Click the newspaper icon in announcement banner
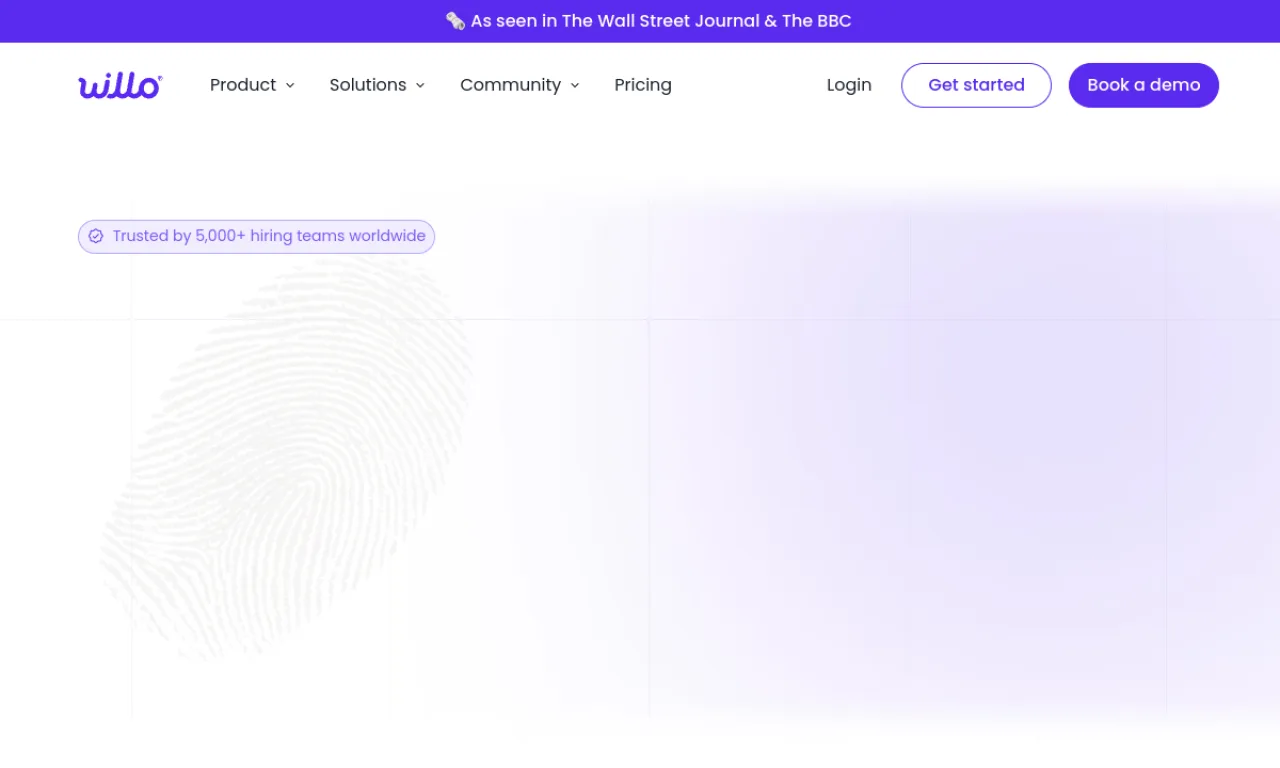 pyautogui.click(x=455, y=21)
